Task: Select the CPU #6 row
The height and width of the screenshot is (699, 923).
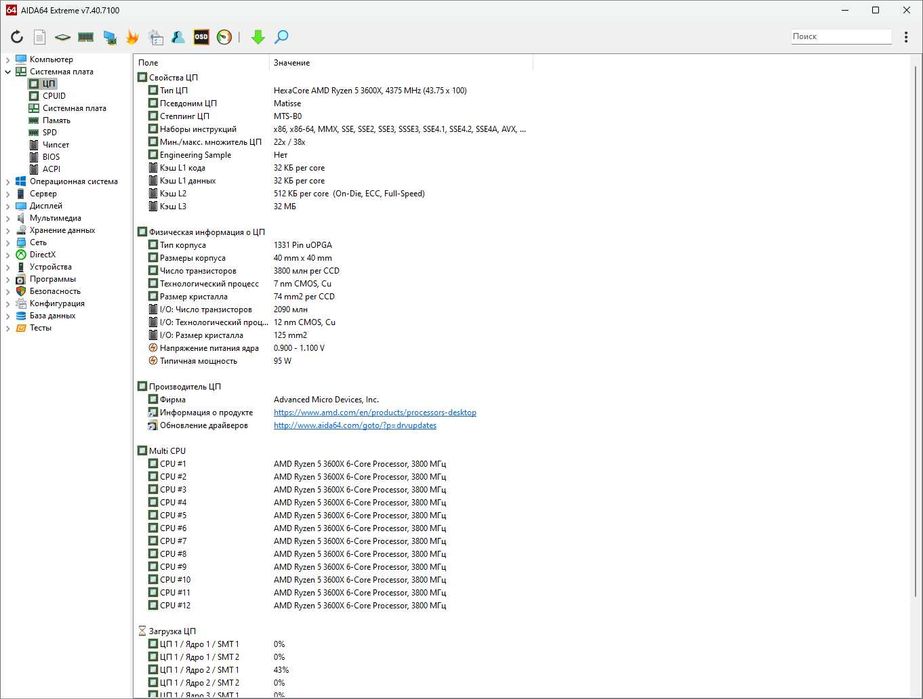Action: point(336,528)
